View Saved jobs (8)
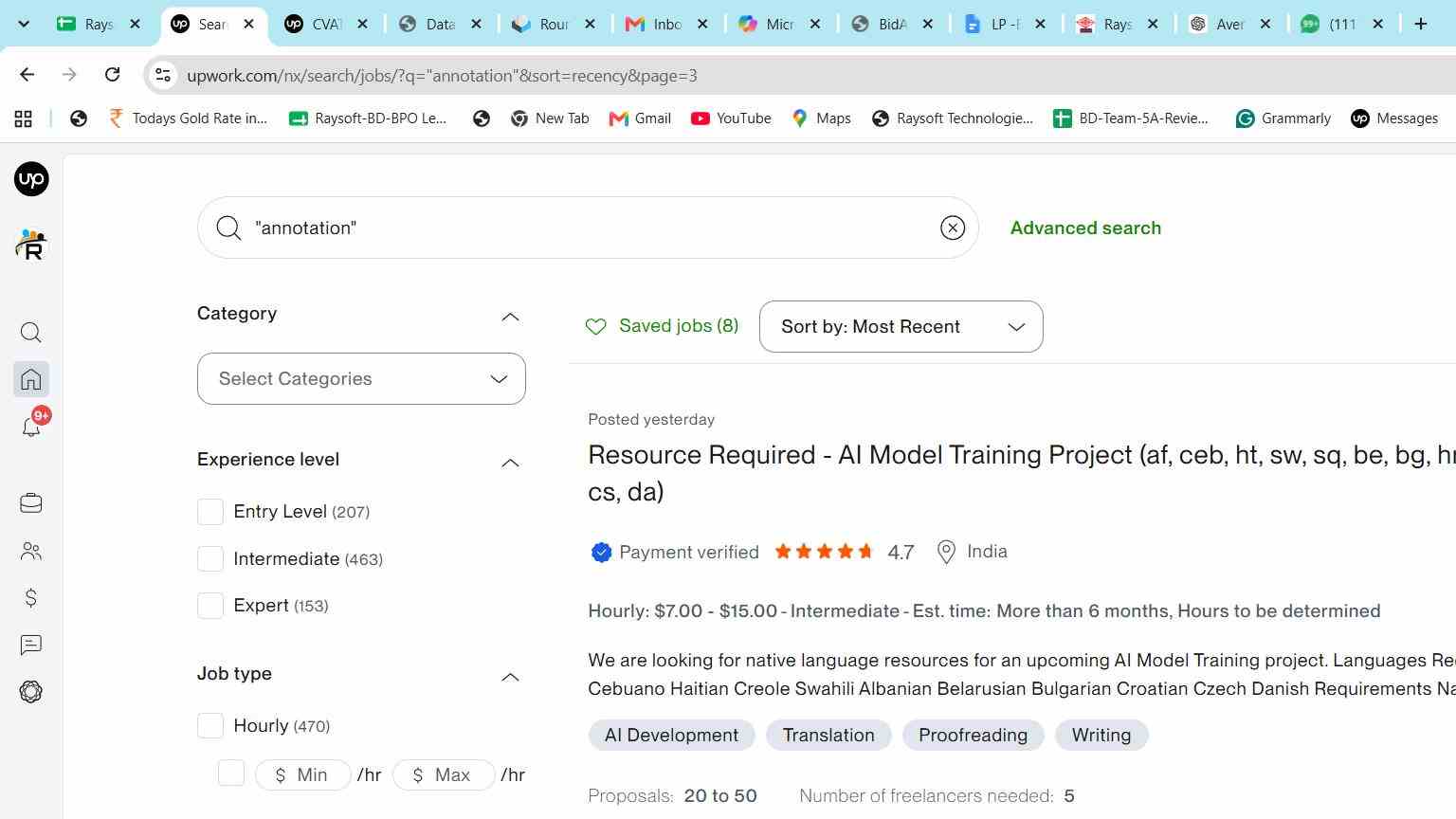This screenshot has height=819, width=1456. coord(662,326)
